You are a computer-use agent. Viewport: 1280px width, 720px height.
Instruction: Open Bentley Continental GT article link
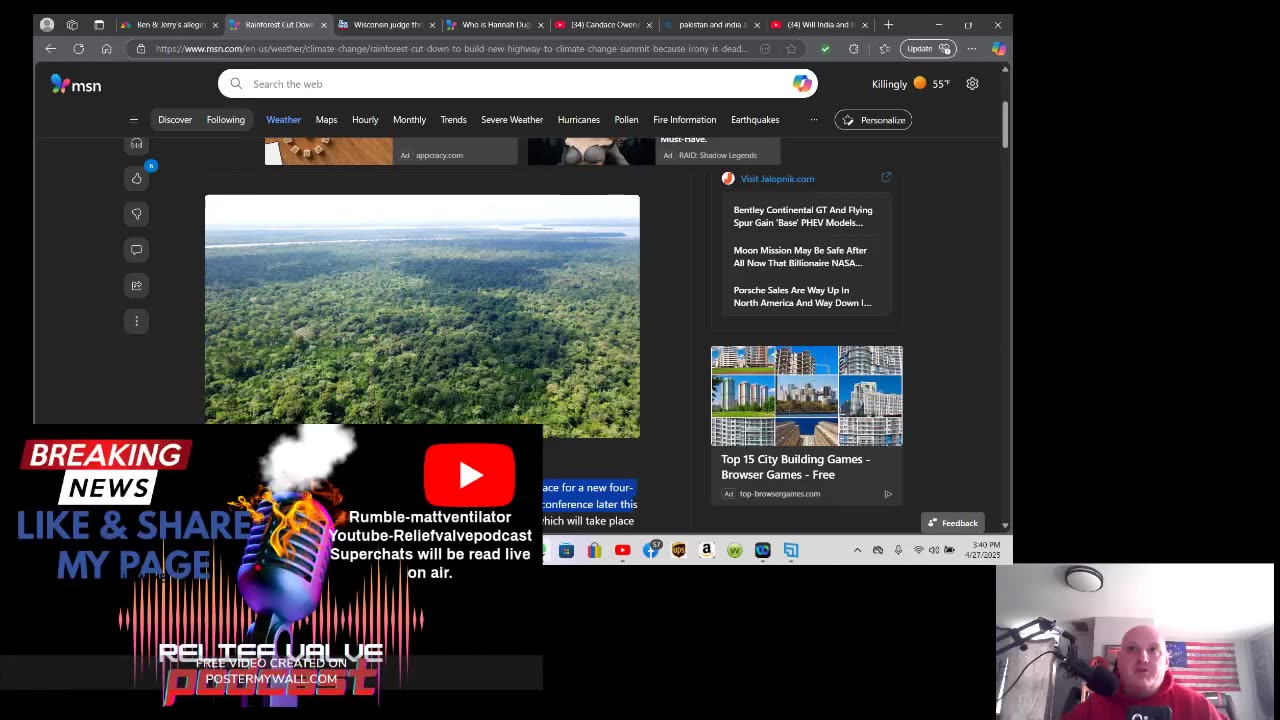[x=803, y=216]
